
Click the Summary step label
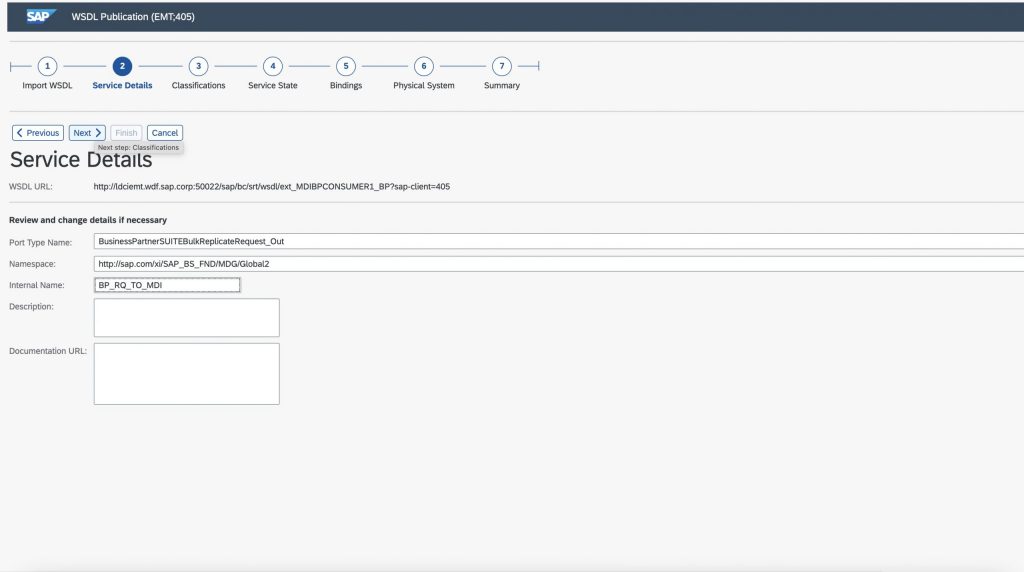pos(502,86)
